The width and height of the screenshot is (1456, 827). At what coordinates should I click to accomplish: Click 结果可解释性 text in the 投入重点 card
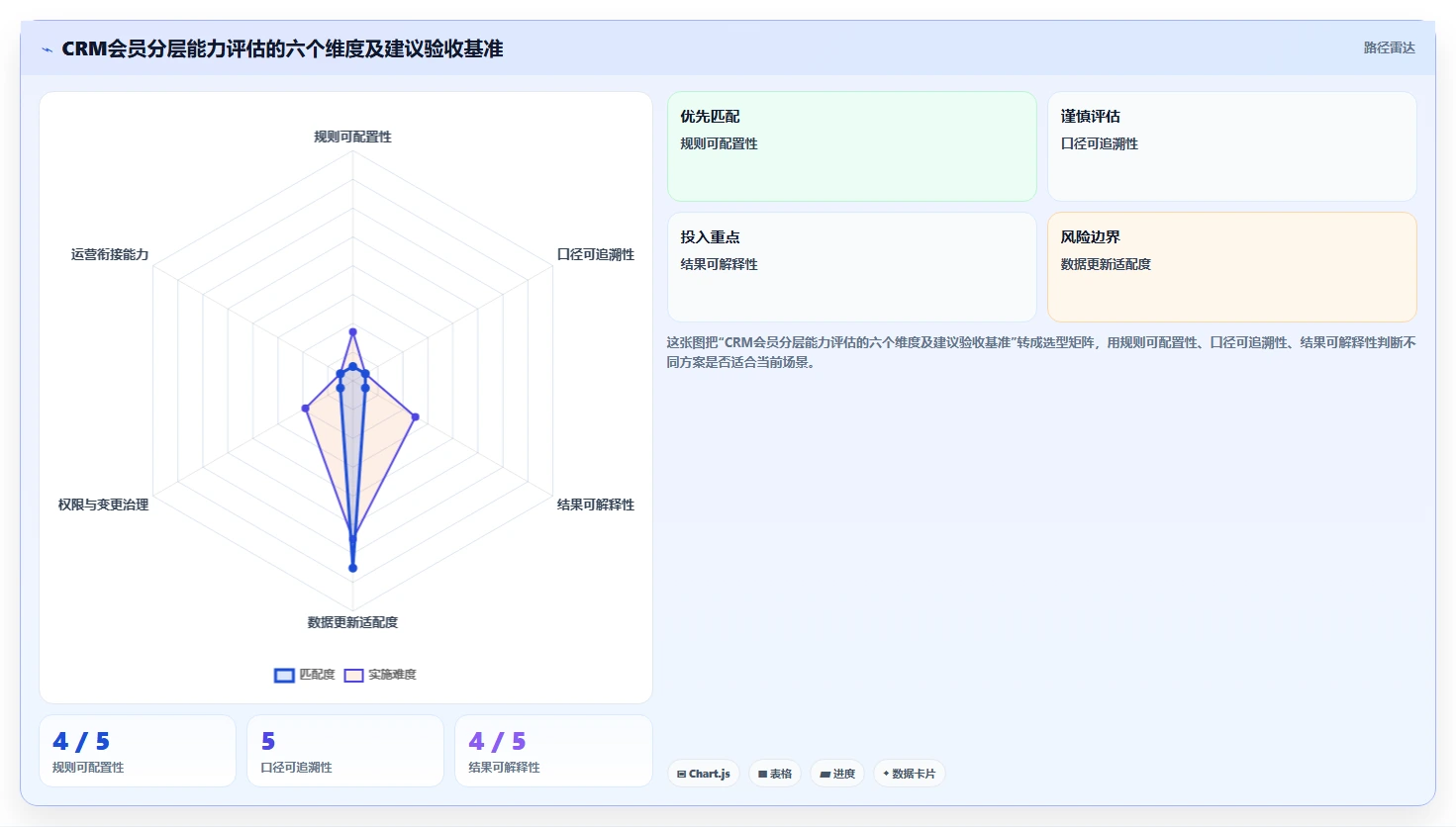[x=719, y=264]
